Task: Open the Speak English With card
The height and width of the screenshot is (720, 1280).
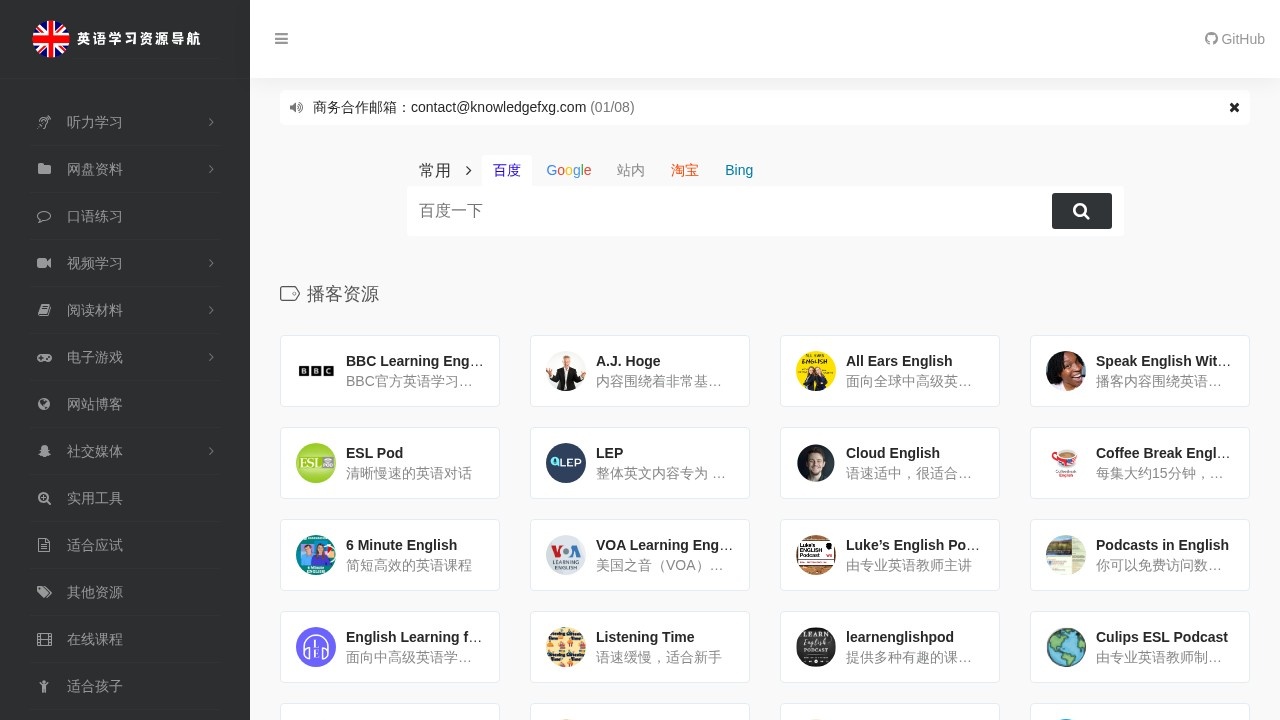Action: tap(1140, 371)
